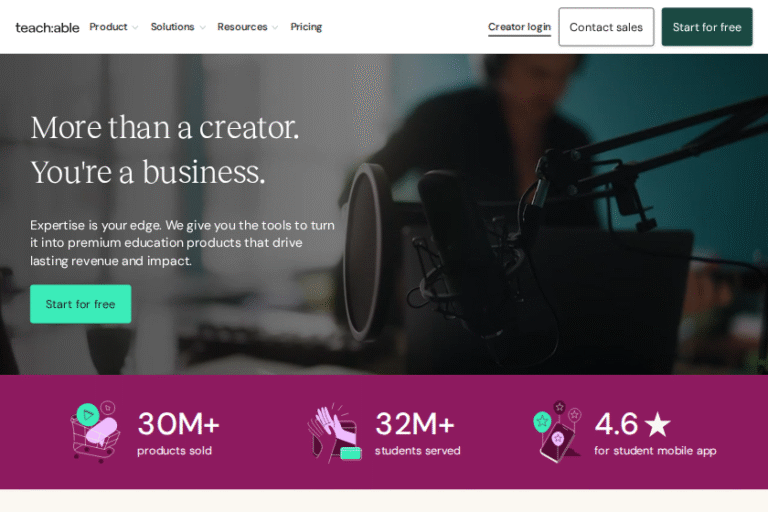The image size is (768, 512).
Task: Click the shopping cart products sold icon
Action: [94, 432]
